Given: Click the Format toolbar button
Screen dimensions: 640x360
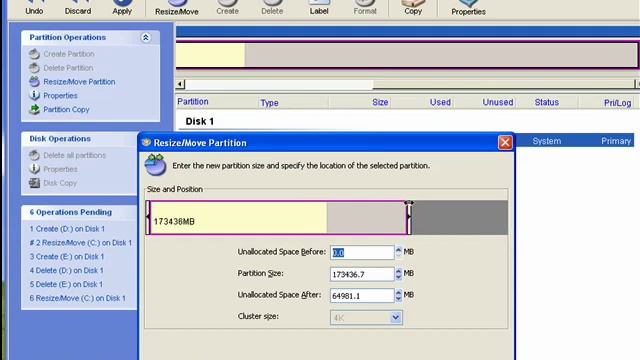Looking at the screenshot, I should [x=365, y=8].
